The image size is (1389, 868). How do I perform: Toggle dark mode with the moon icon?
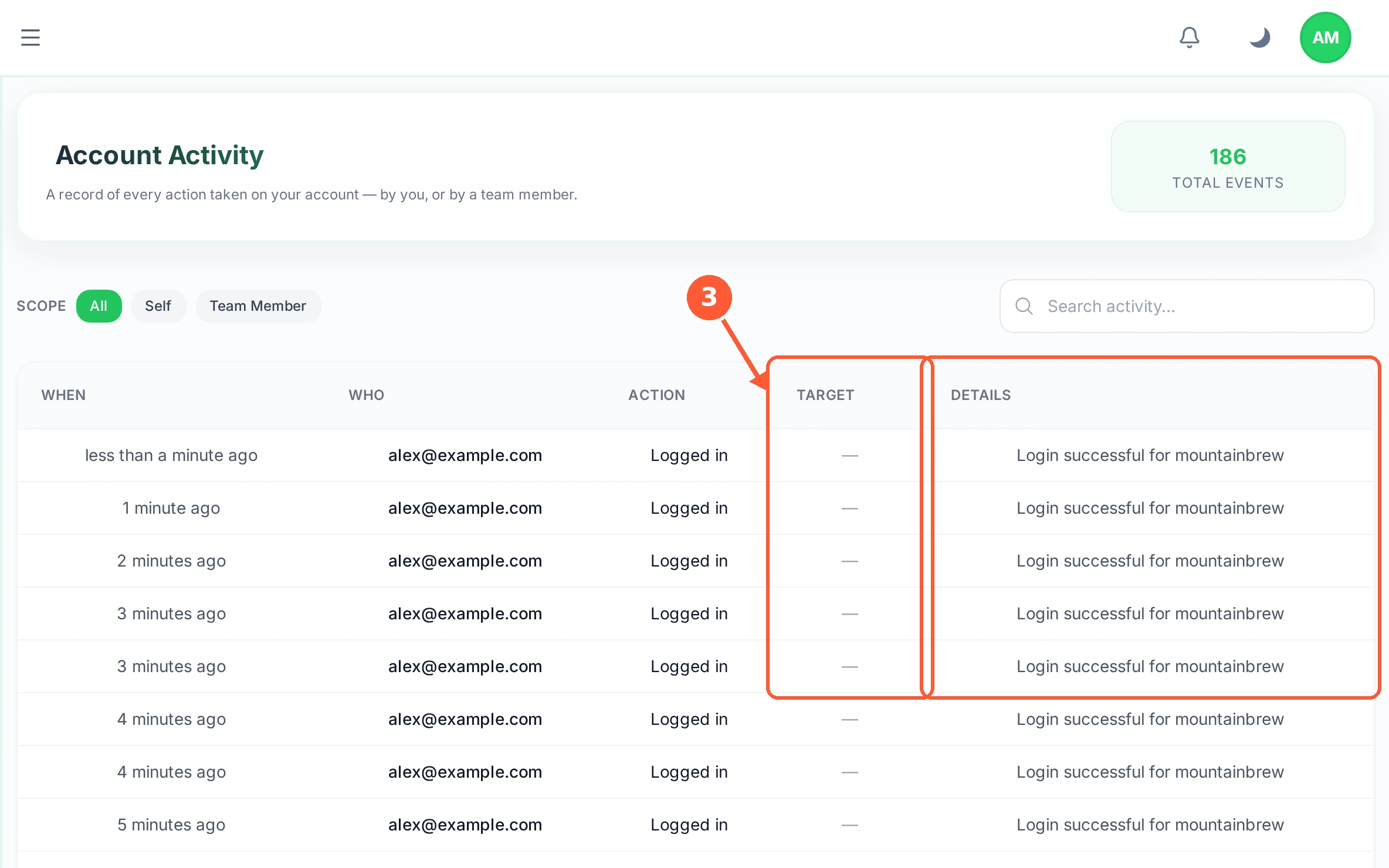(1259, 38)
